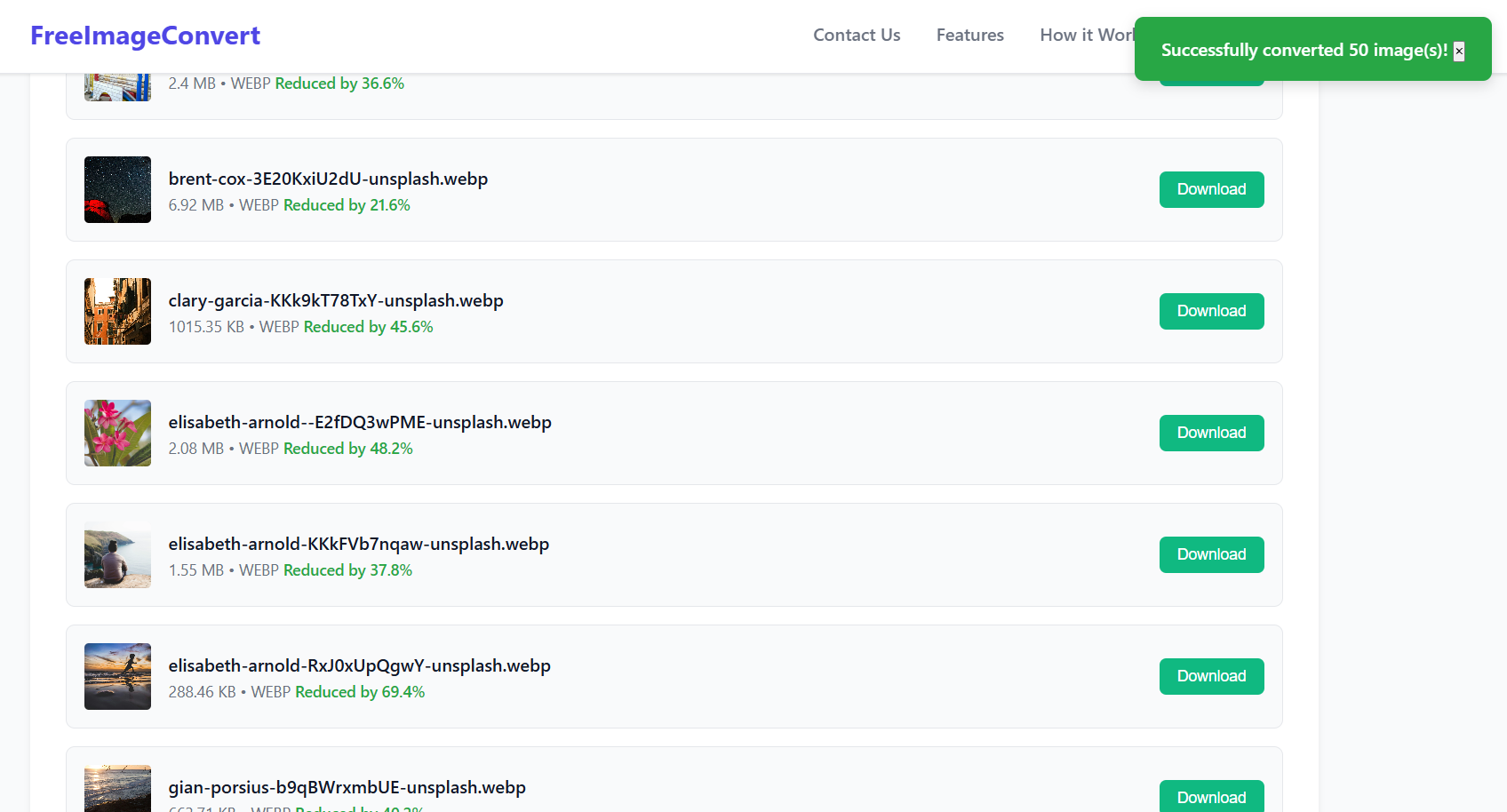Click the 'Reduced by 21.6%' label
Image resolution: width=1507 pixels, height=812 pixels.
pos(347,205)
